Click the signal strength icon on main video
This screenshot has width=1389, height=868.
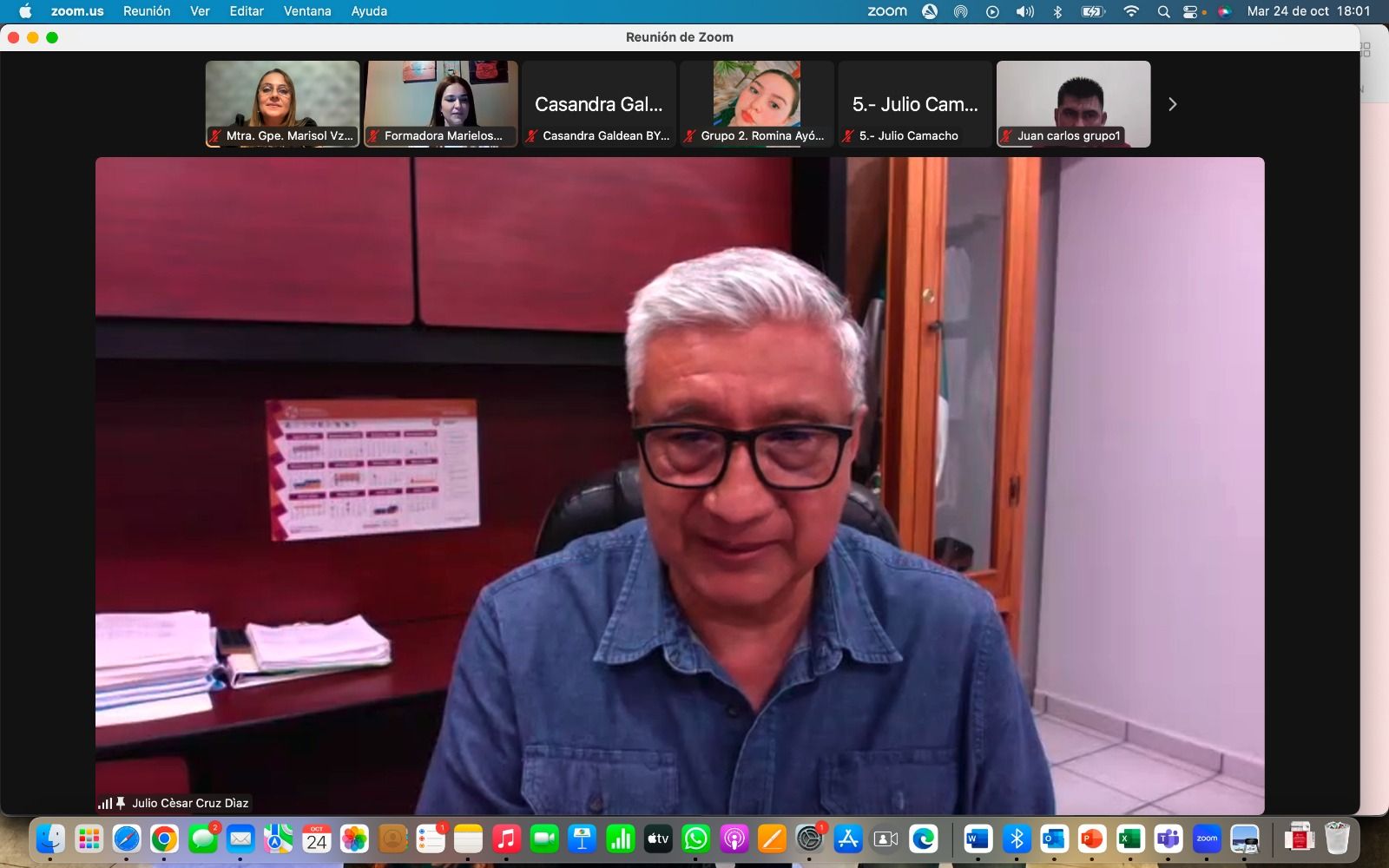click(x=105, y=804)
